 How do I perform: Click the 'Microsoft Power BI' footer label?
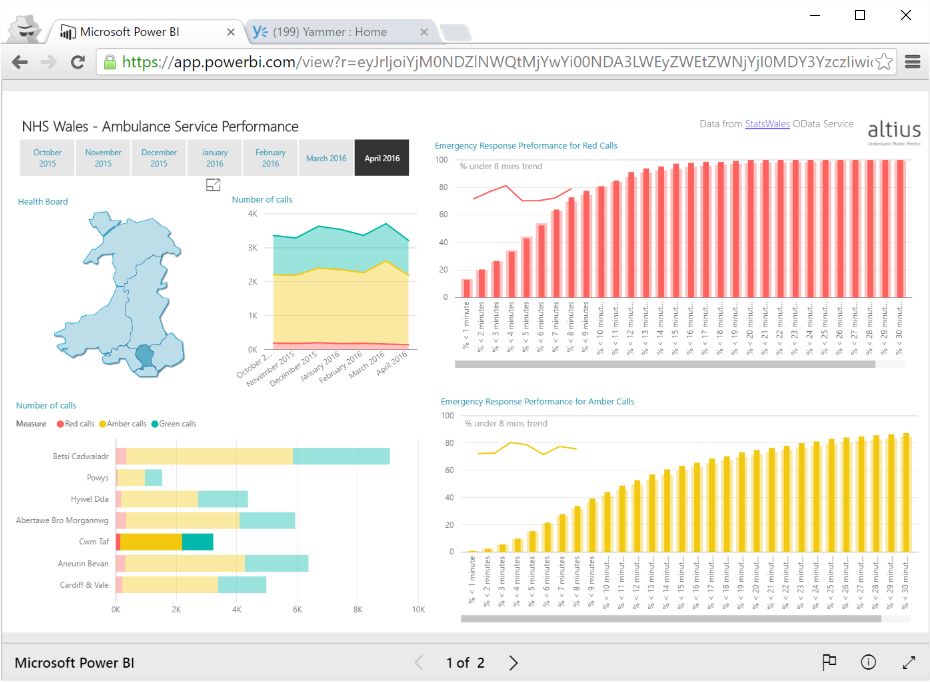tap(74, 663)
